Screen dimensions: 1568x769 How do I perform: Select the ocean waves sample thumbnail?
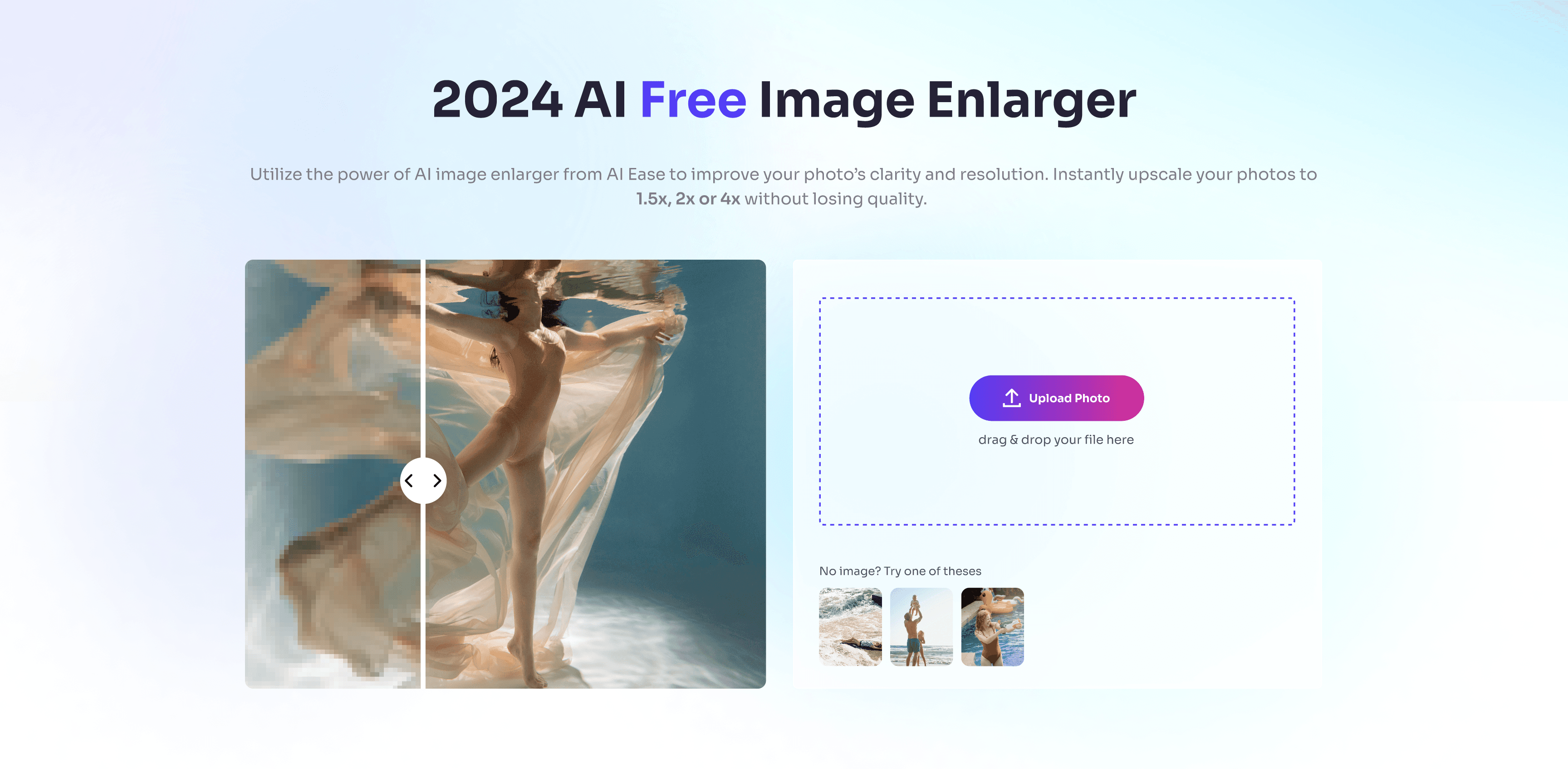click(850, 626)
